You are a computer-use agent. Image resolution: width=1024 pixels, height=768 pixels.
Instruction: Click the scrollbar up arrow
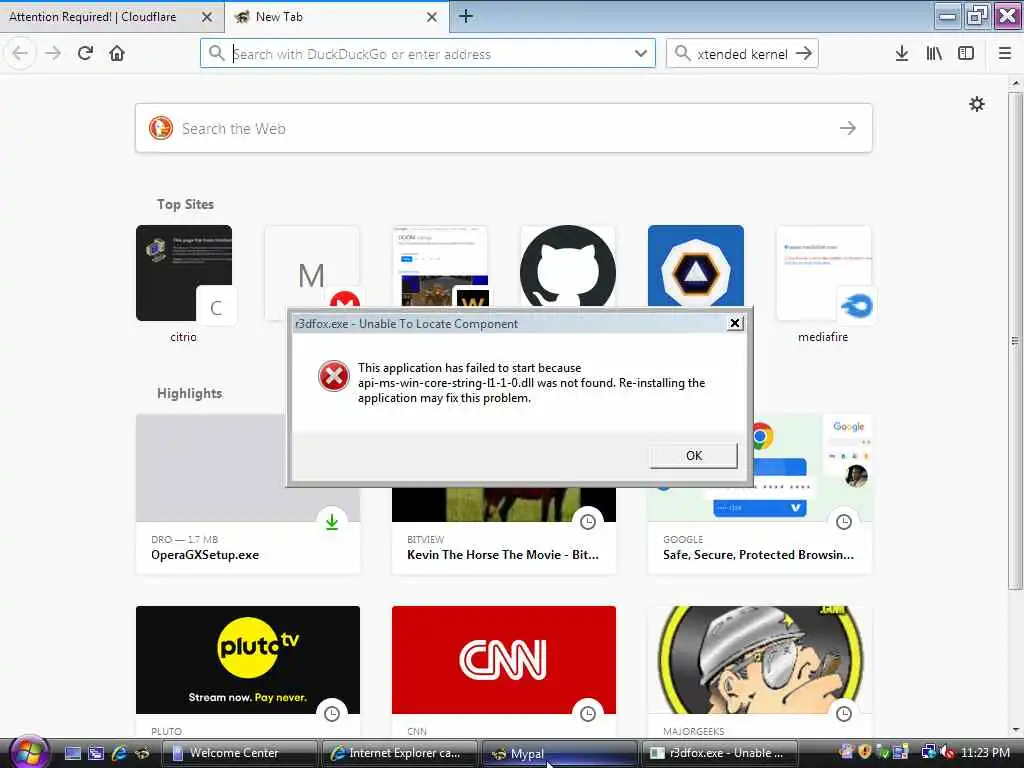tap(1015, 83)
